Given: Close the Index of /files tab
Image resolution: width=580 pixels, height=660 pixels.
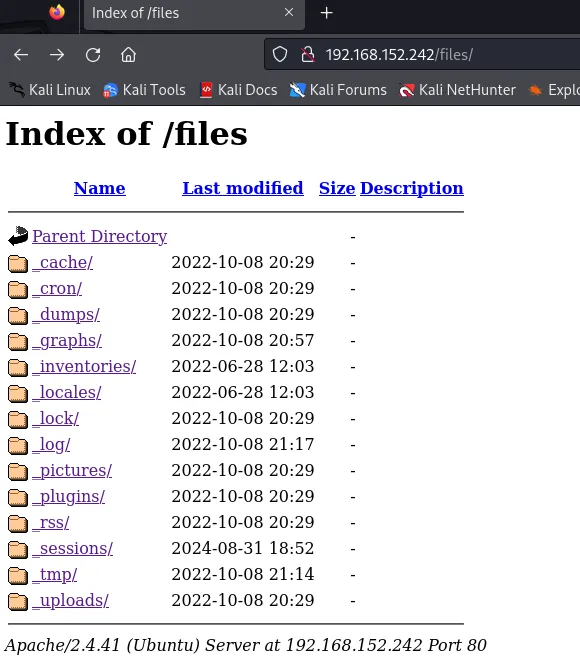Looking at the screenshot, I should 289,13.
